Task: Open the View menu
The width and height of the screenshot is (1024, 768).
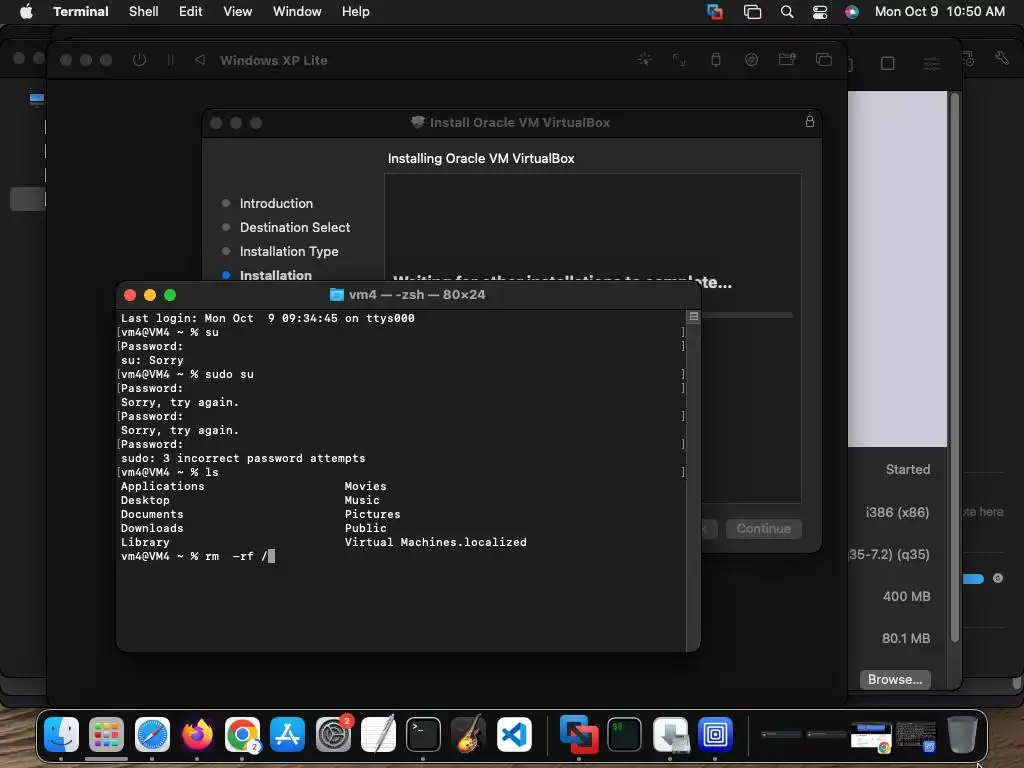Action: point(238,12)
